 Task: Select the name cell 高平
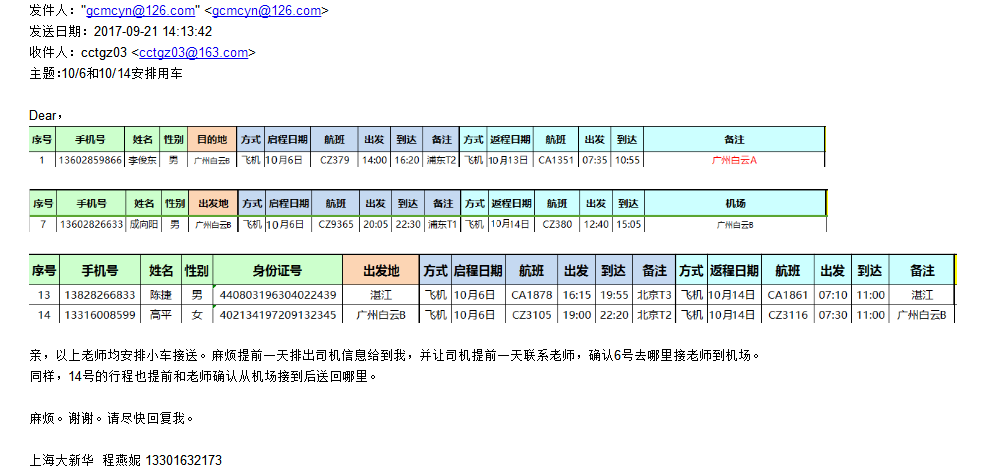tap(161, 315)
